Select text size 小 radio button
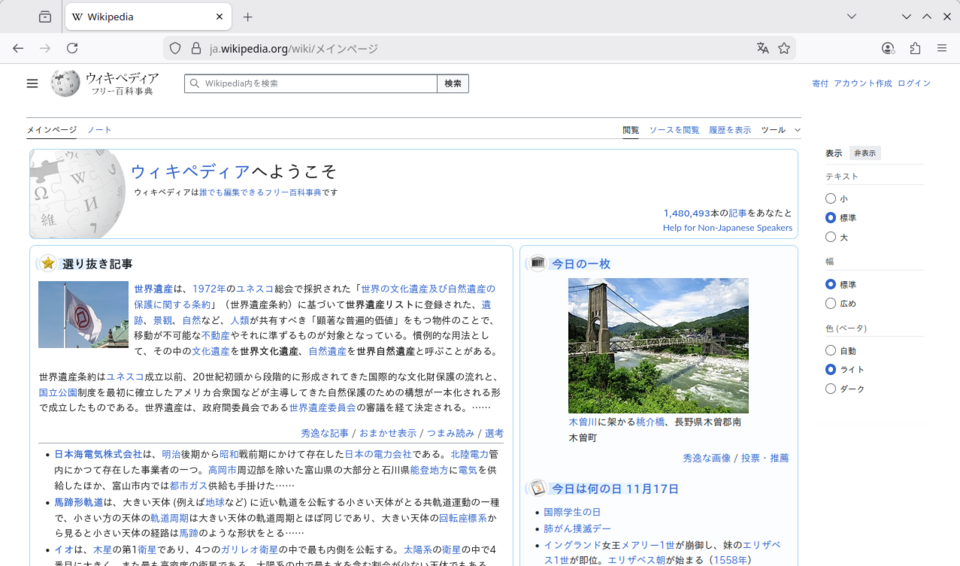The width and height of the screenshot is (960, 566). tap(831, 198)
